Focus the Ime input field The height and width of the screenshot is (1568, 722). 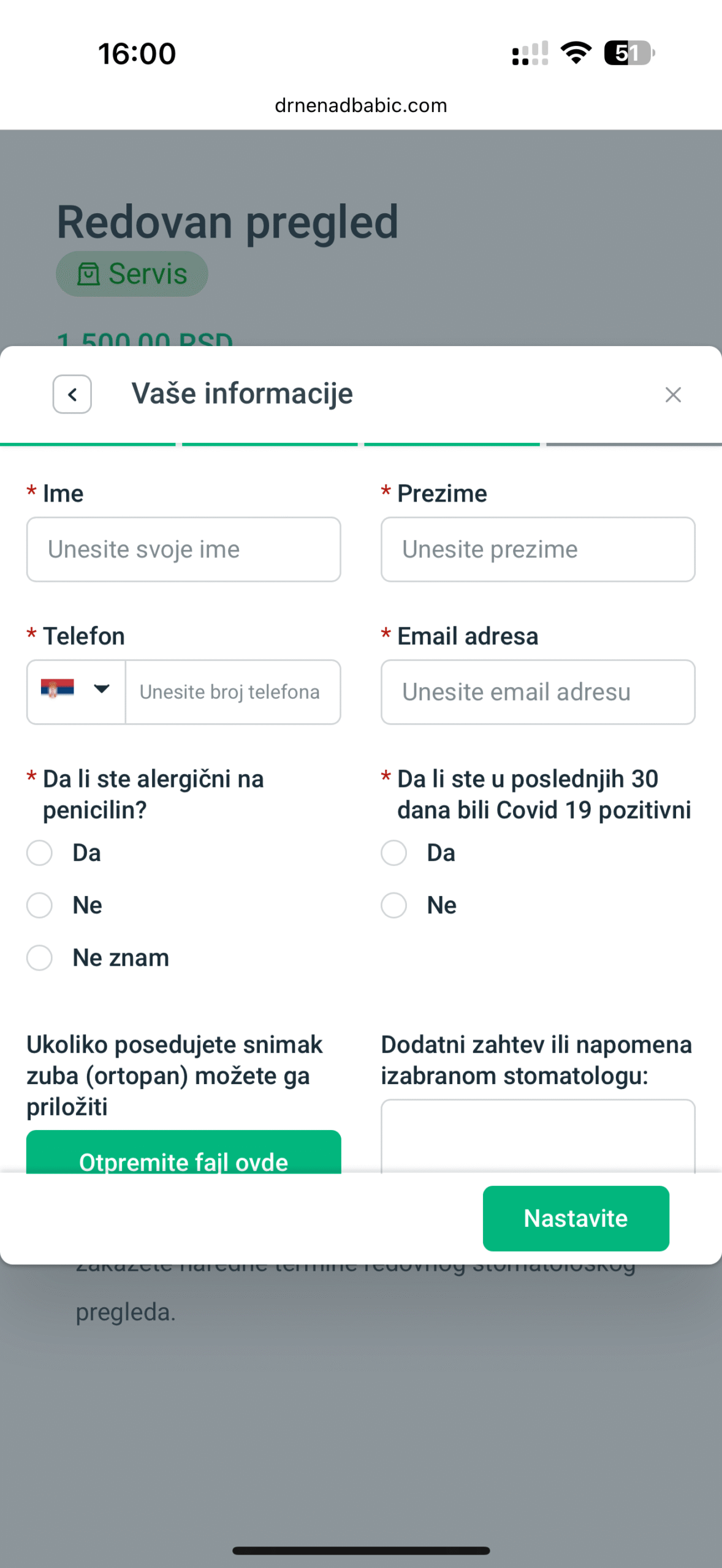point(183,549)
